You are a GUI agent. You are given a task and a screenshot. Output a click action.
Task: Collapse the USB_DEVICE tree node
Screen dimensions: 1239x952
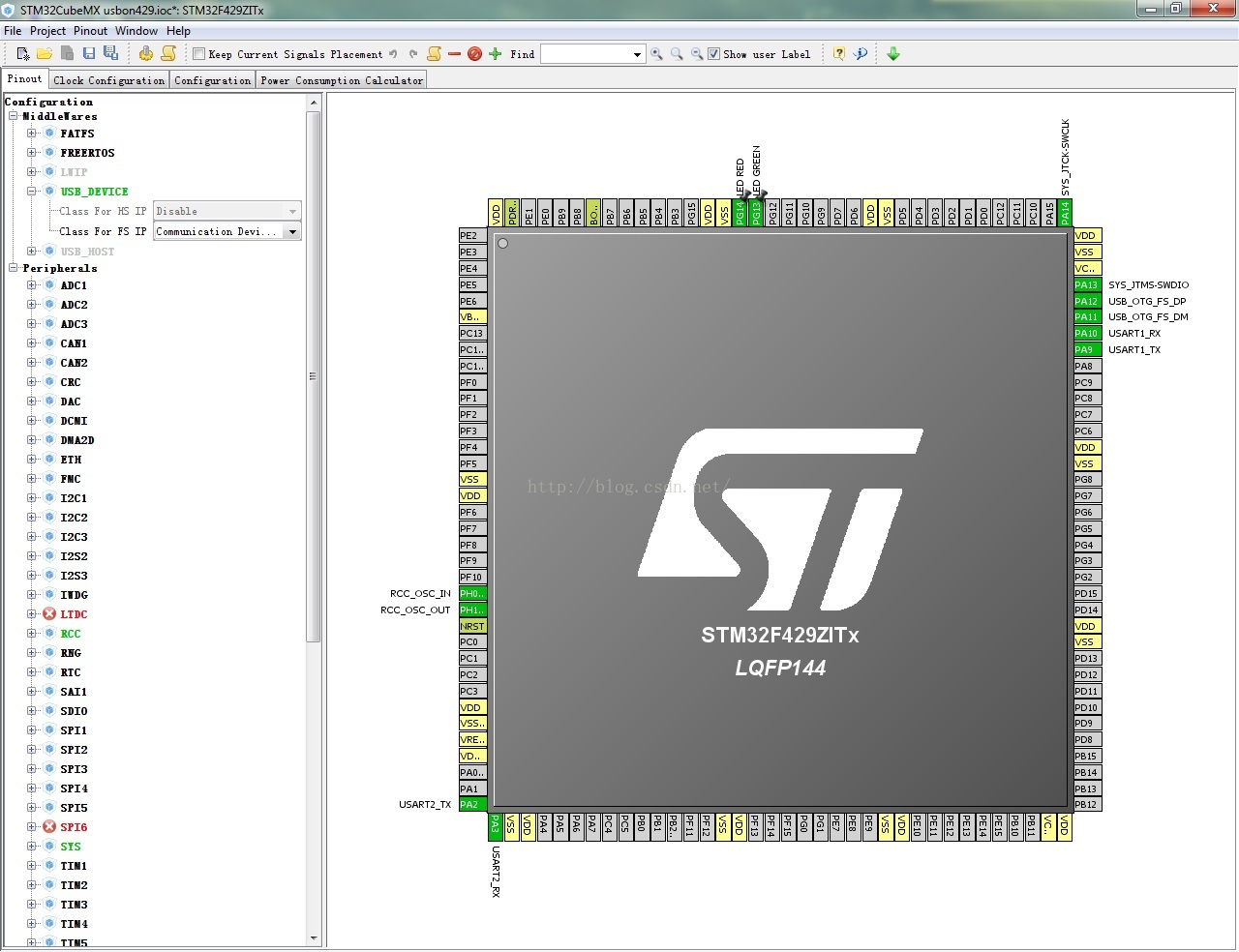(x=32, y=192)
